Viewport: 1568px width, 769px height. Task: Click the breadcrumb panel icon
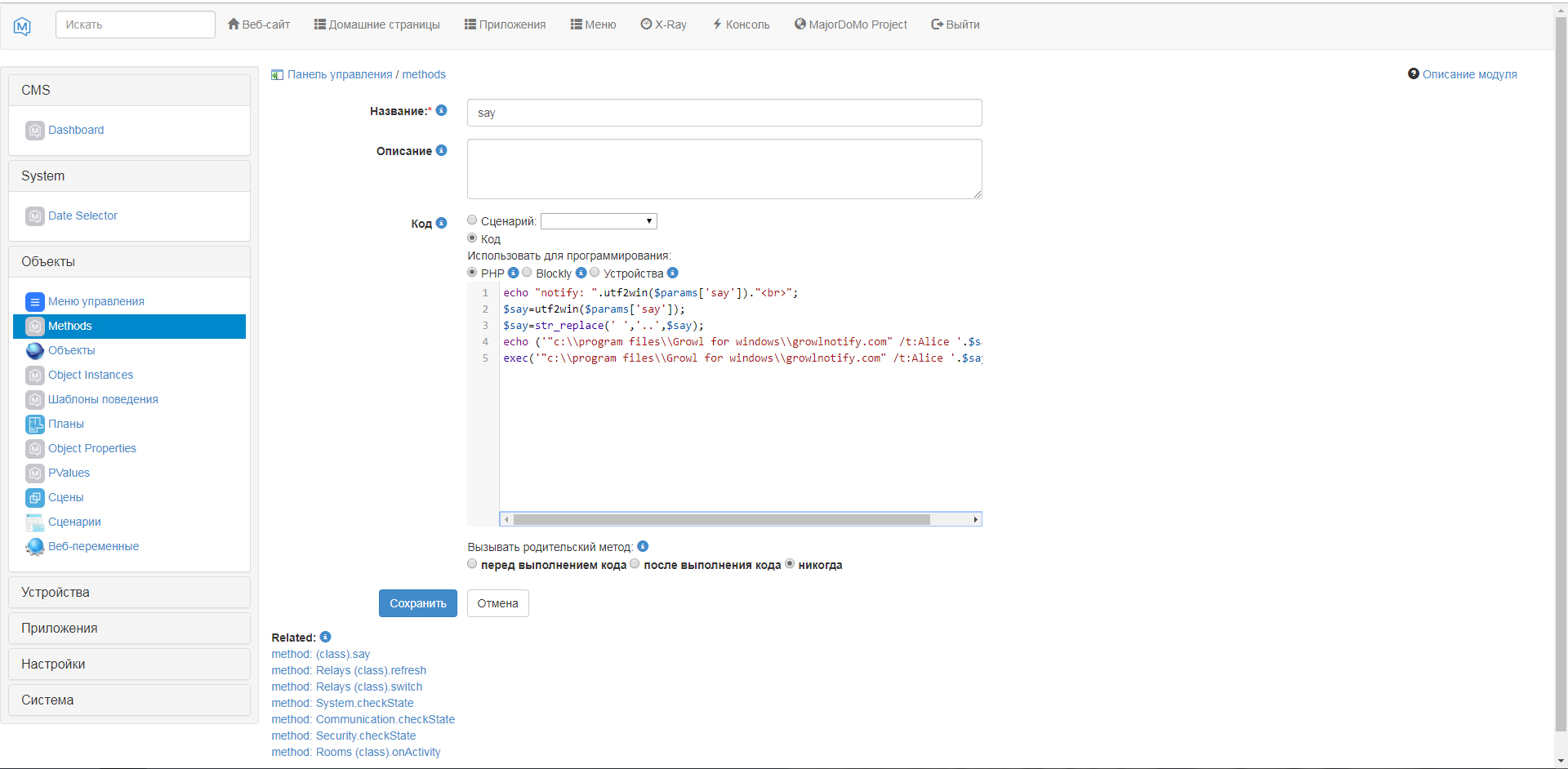[277, 75]
